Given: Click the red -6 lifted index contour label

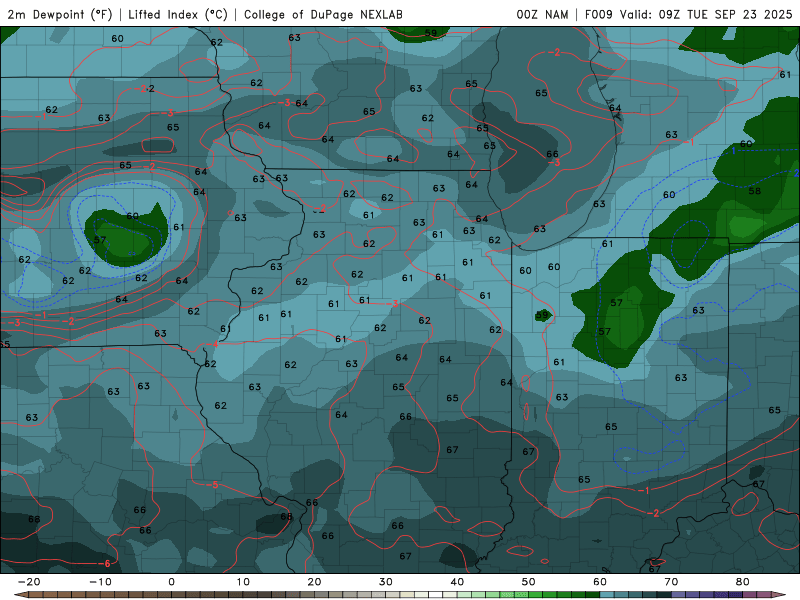Looking at the screenshot, I should pos(105,563).
